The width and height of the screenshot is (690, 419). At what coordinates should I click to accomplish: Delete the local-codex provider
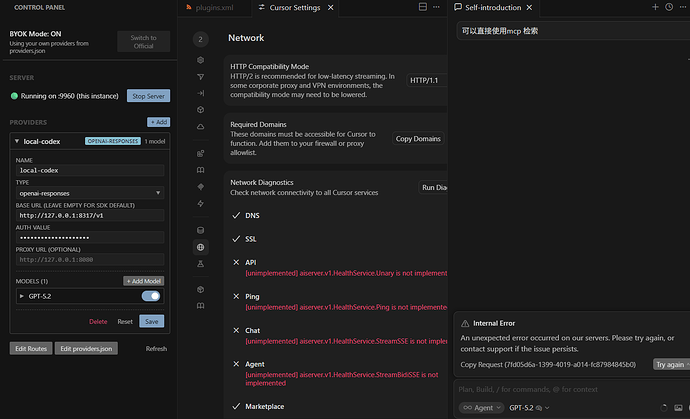point(98,322)
